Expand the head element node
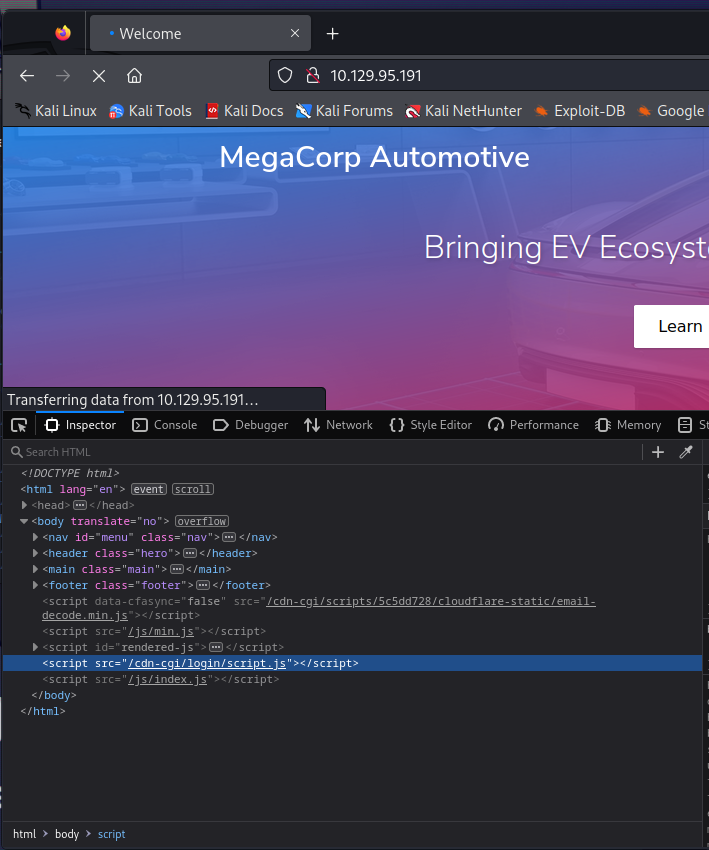The width and height of the screenshot is (709, 850). tap(24, 505)
